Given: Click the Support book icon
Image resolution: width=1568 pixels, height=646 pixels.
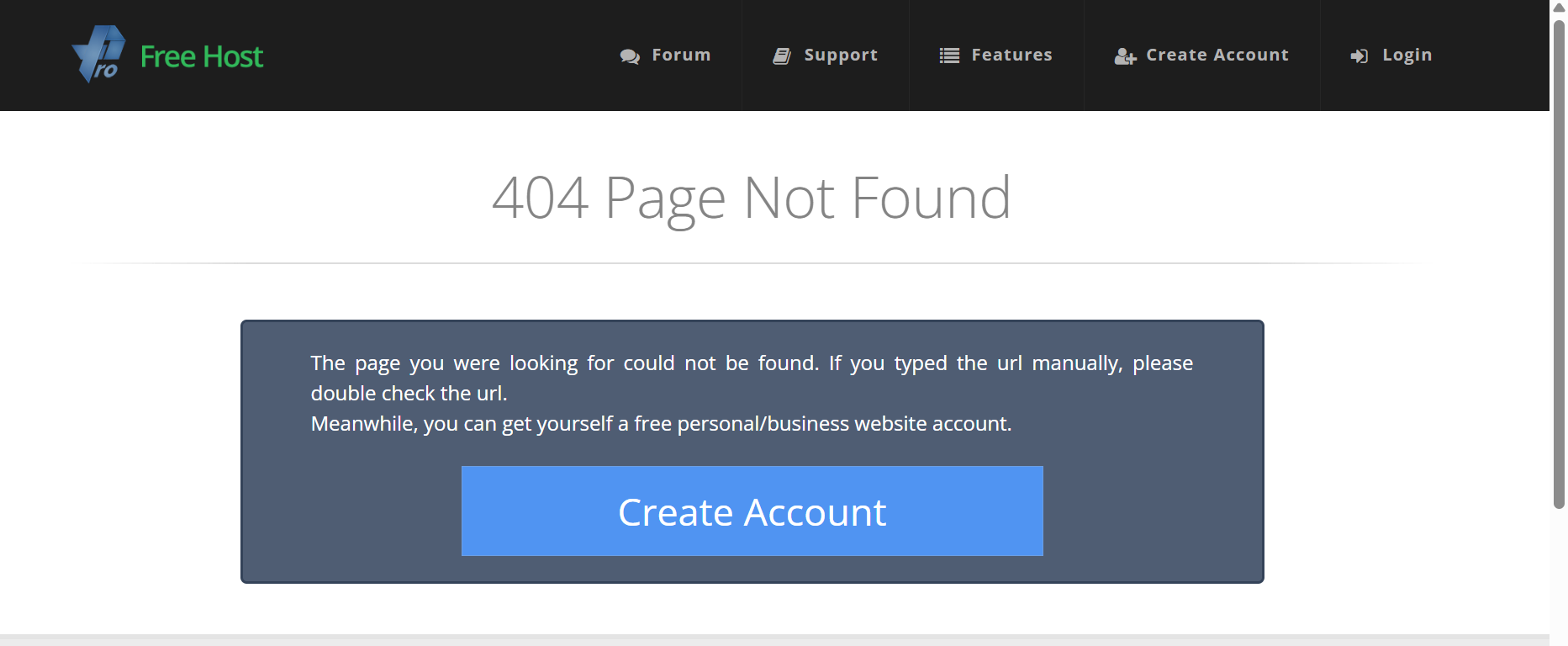Looking at the screenshot, I should coord(782,56).
